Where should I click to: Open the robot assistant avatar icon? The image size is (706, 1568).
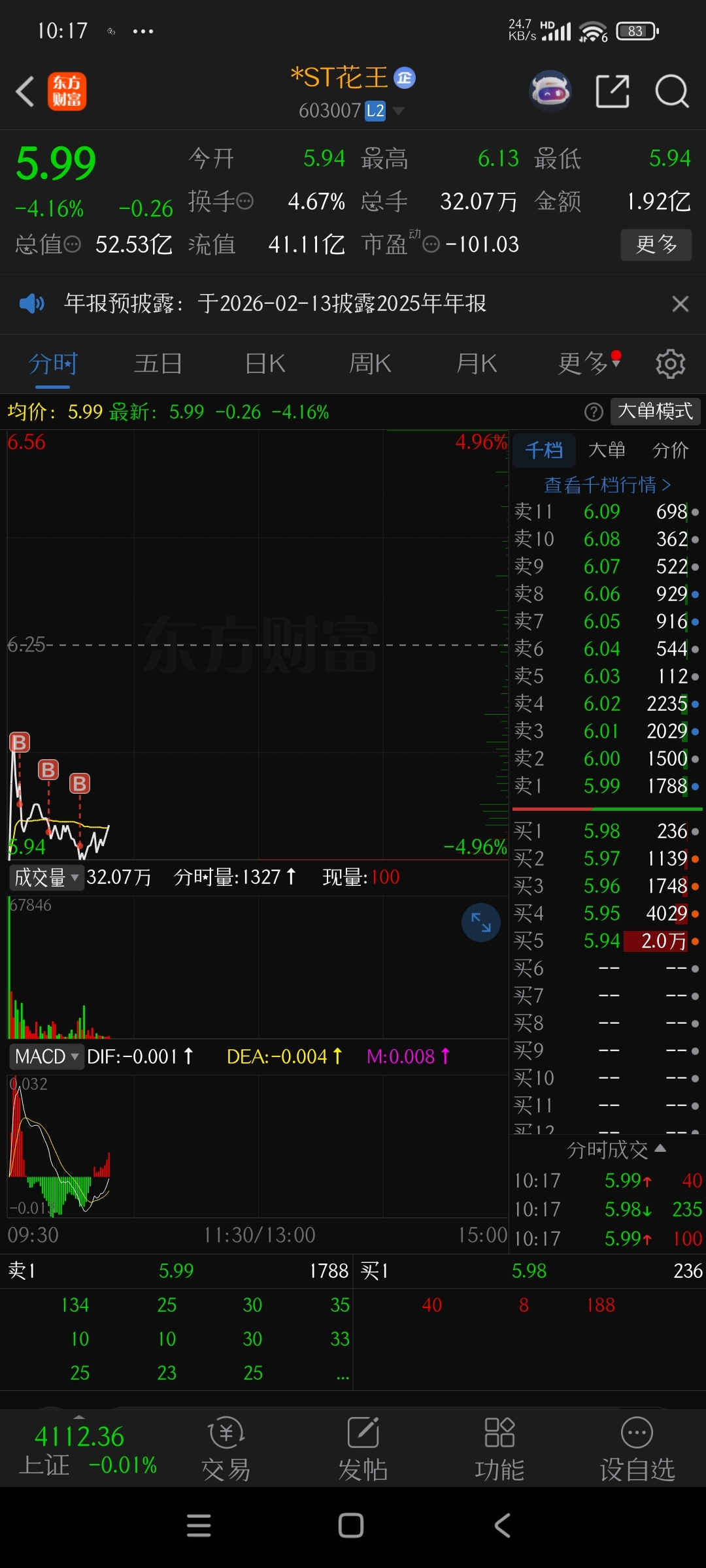pos(550,91)
